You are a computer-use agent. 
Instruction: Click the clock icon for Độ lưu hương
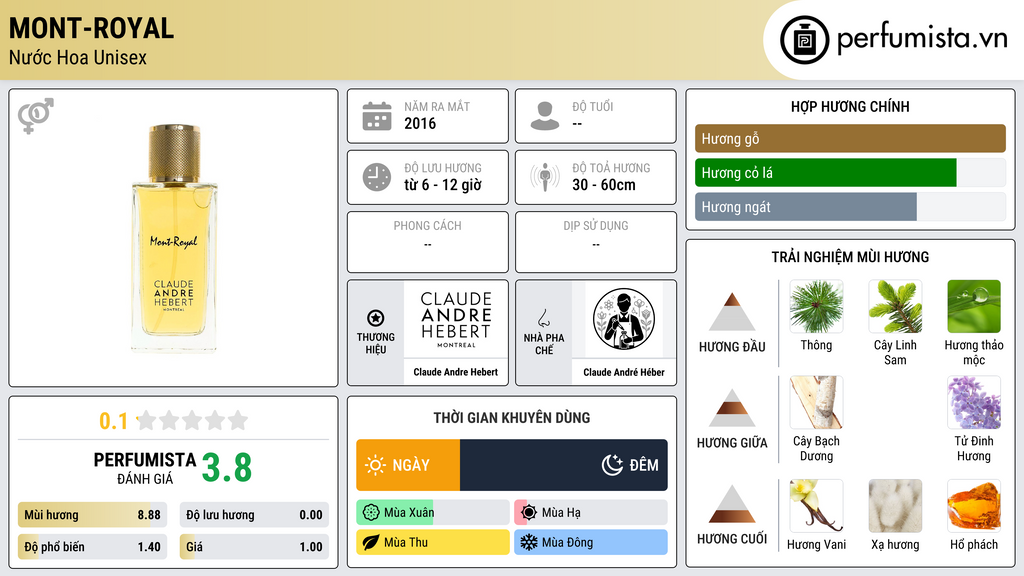377,177
